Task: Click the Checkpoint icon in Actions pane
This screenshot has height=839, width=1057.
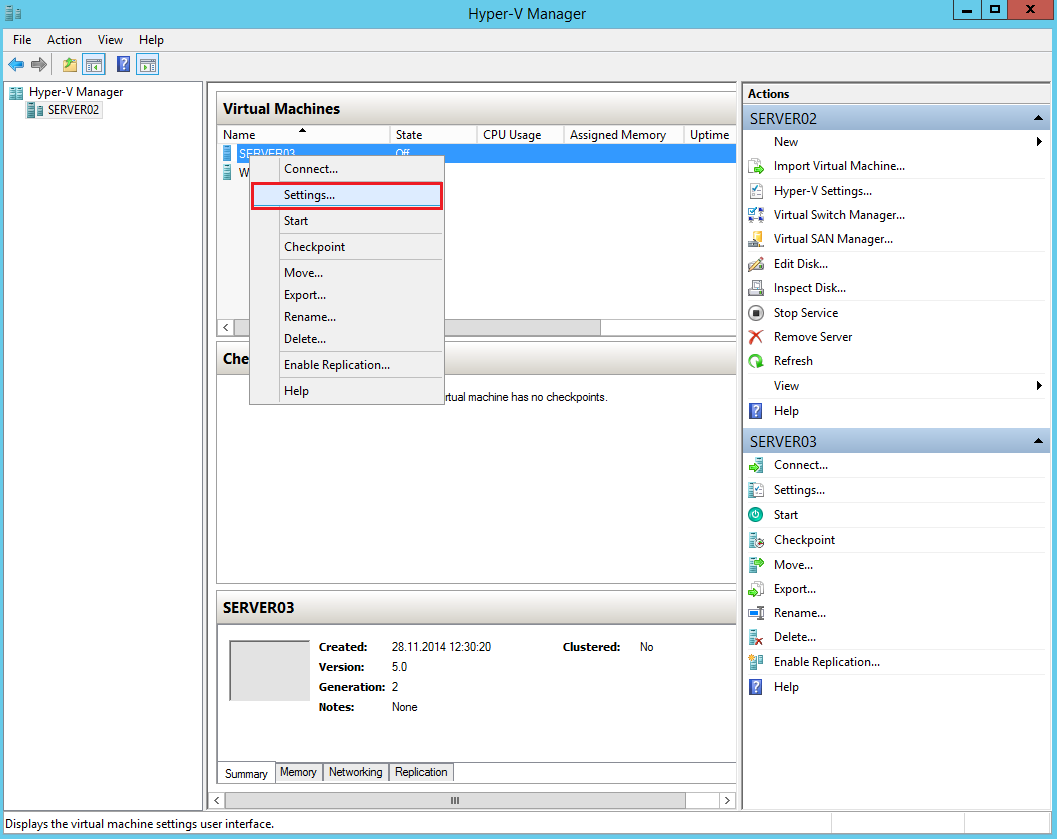Action: [756, 540]
